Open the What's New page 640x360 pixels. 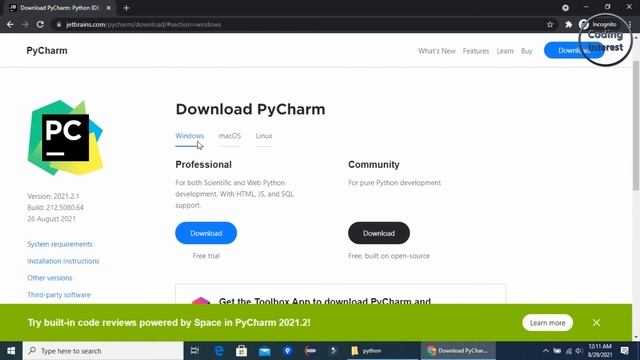coord(436,51)
